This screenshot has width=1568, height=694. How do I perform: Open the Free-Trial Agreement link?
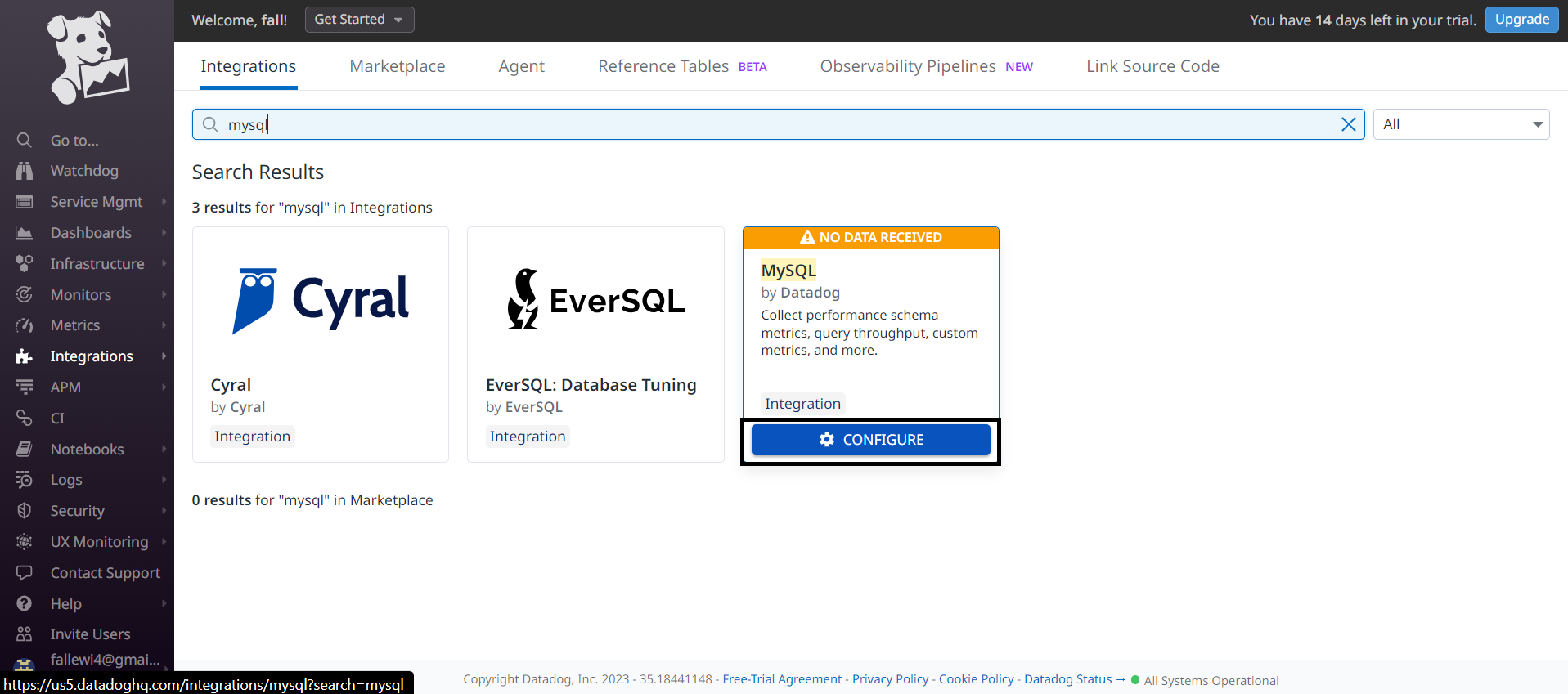tap(782, 679)
